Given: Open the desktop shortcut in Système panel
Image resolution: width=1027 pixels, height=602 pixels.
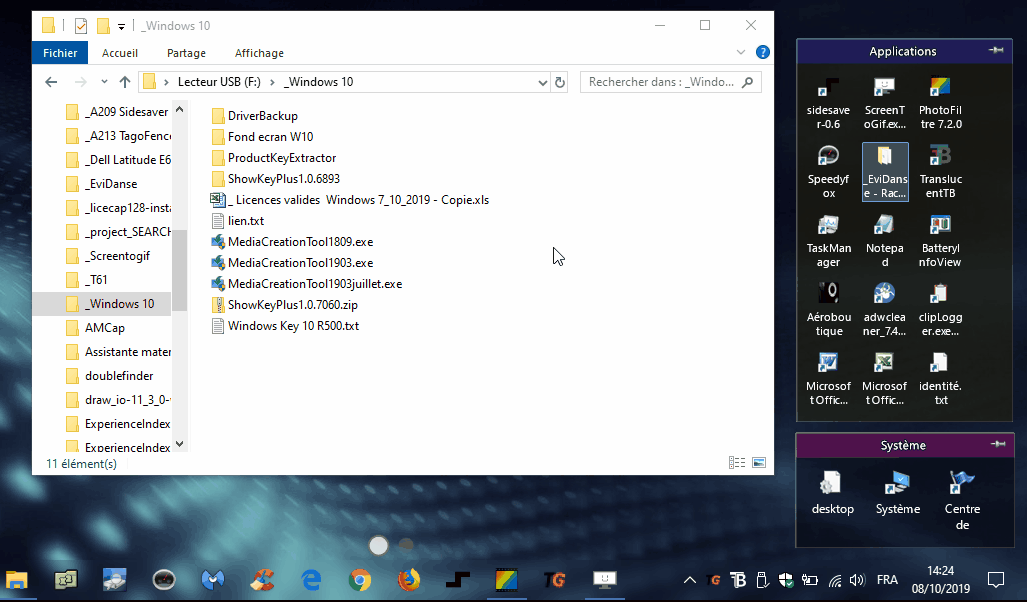Looking at the screenshot, I should coord(832,493).
